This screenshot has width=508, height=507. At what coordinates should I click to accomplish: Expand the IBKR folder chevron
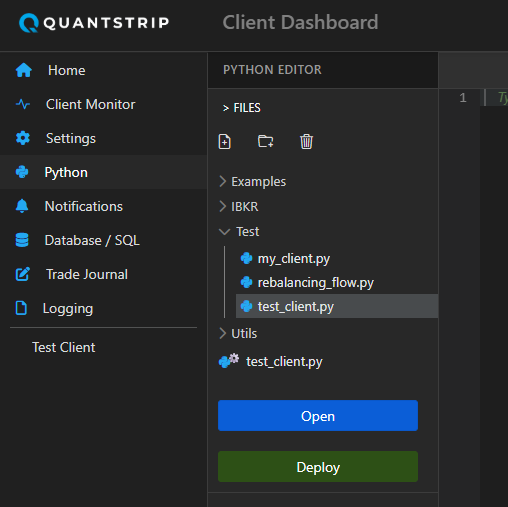click(x=223, y=206)
